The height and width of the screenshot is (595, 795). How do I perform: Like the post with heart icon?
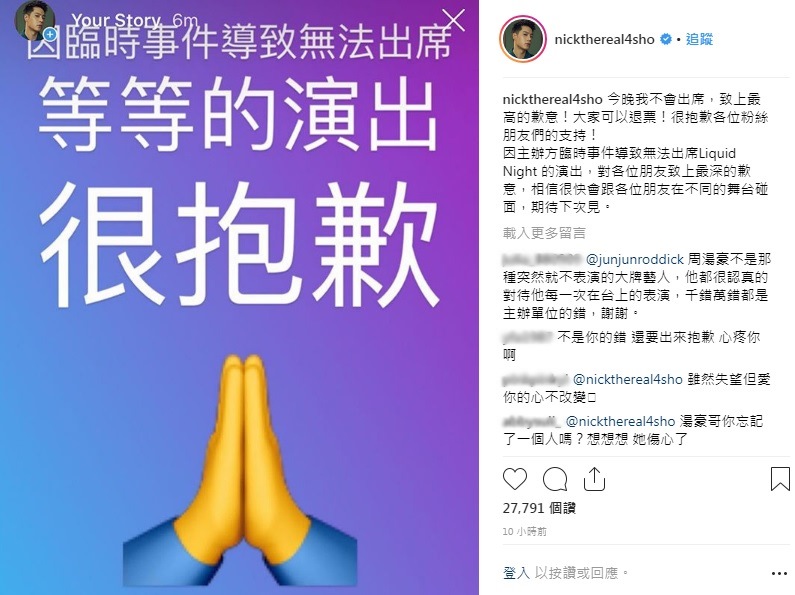click(515, 479)
